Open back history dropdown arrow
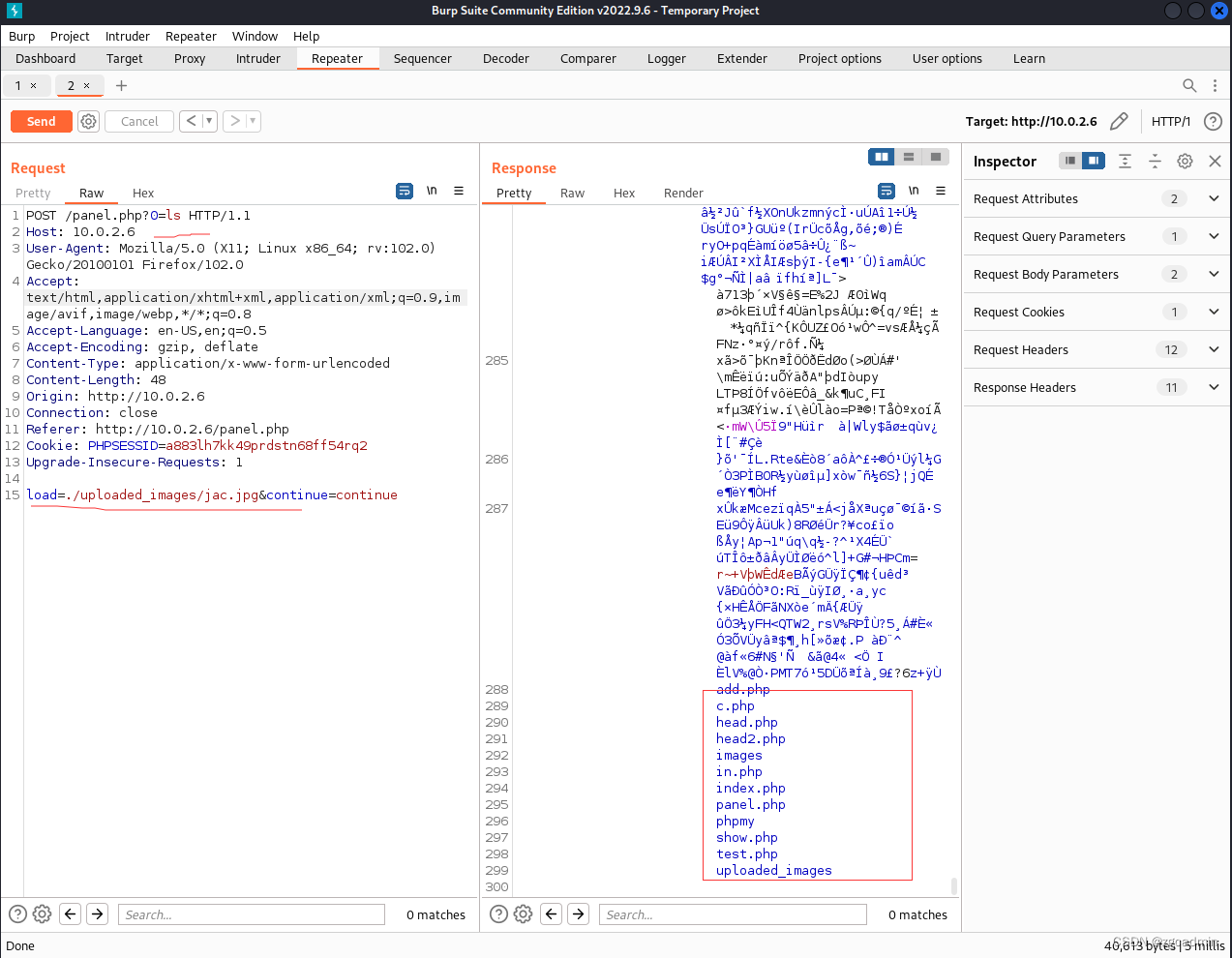Screen dimensions: 1232x958 208,121
